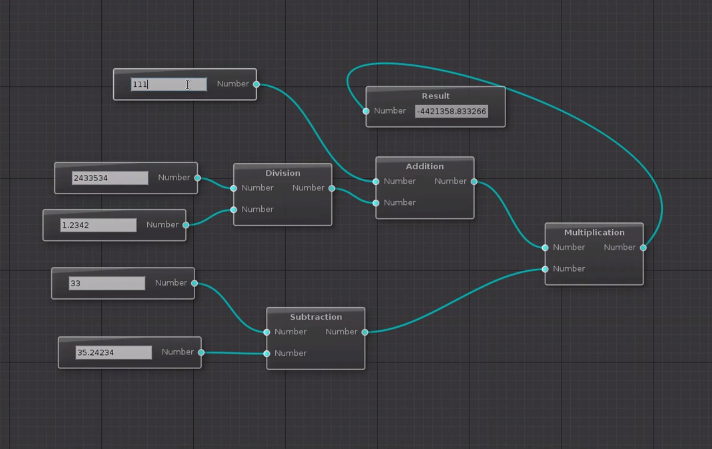Click the Addition node's top input port
This screenshot has width=712, height=449.
tap(376, 182)
